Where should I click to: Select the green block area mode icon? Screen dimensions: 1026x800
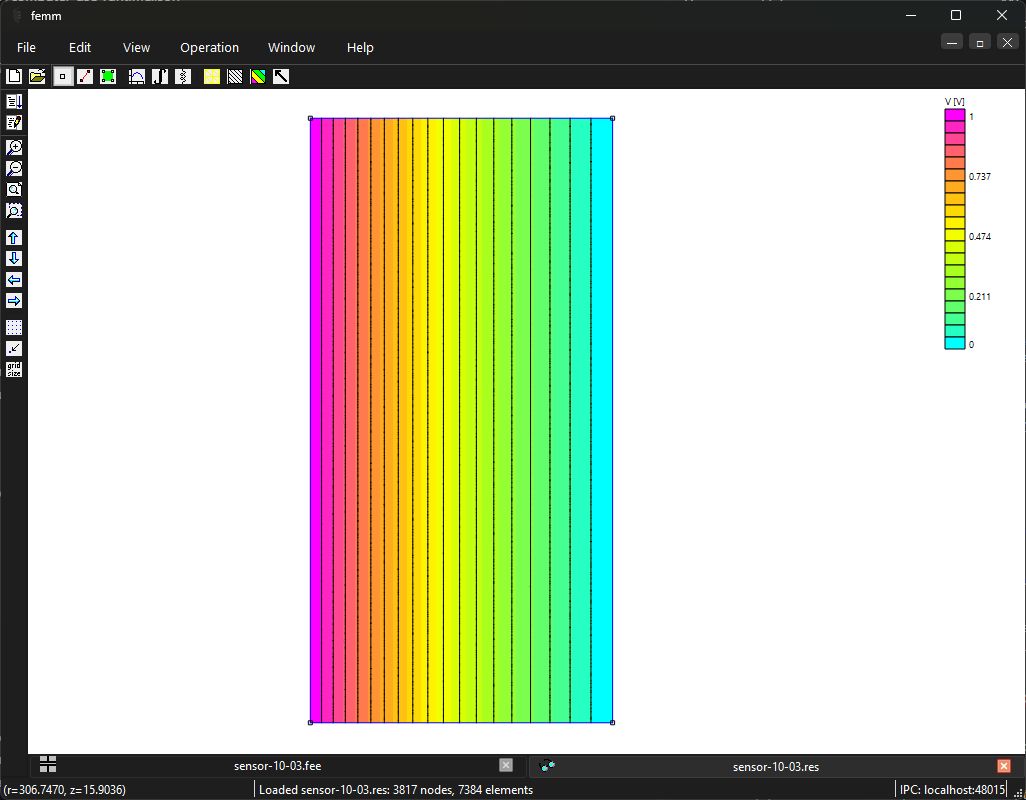click(108, 77)
